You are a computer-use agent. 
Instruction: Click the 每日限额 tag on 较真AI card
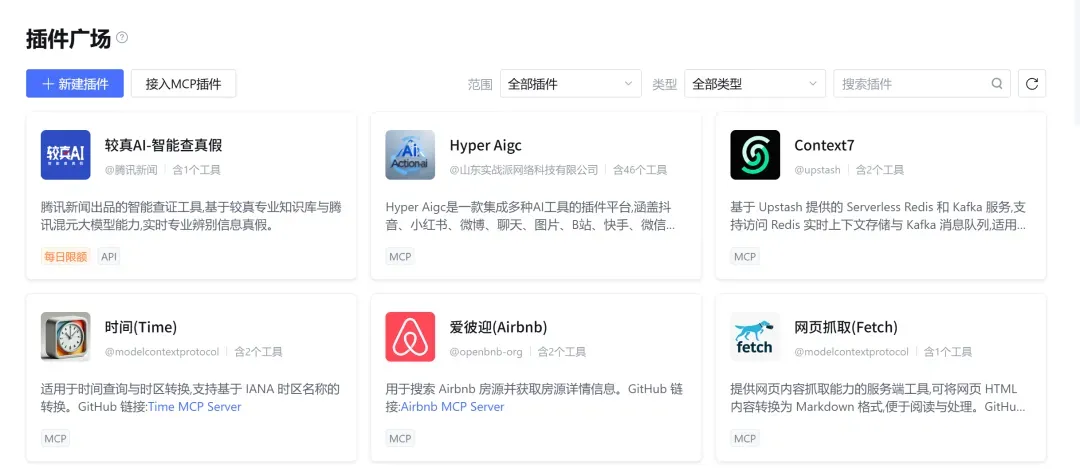(65, 257)
